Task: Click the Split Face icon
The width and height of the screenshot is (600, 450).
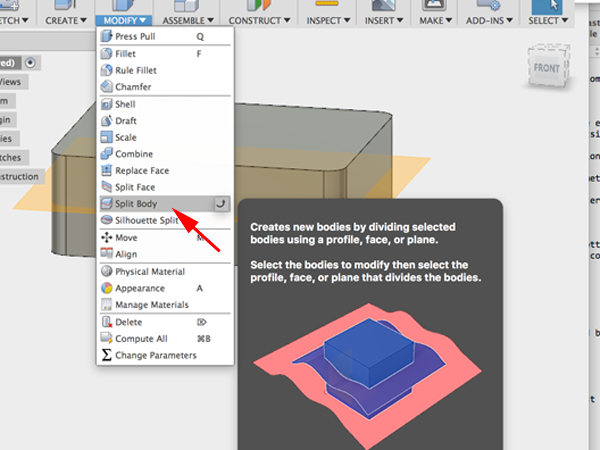Action: [106, 187]
